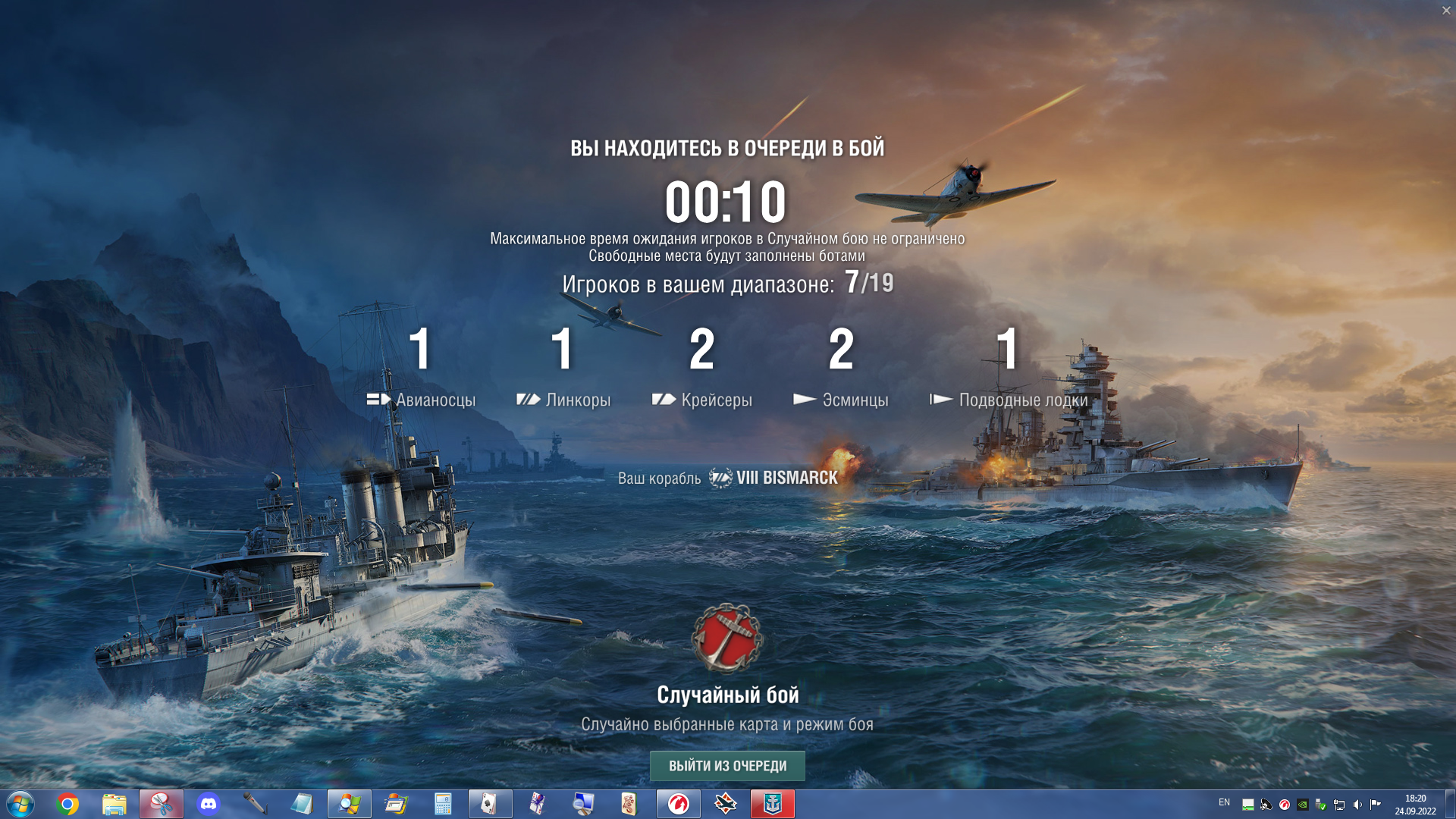Viewport: 1456px width, 819px height.
Task: Click the speaker device tray icon
Action: pos(1266,805)
